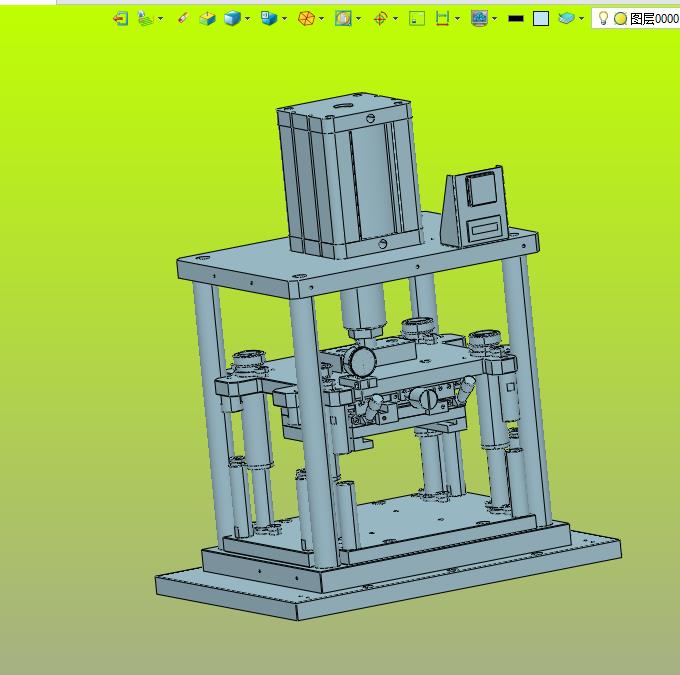Expand dropdown beside orange polyhedron icon
This screenshot has width=680, height=675.
(x=321, y=19)
